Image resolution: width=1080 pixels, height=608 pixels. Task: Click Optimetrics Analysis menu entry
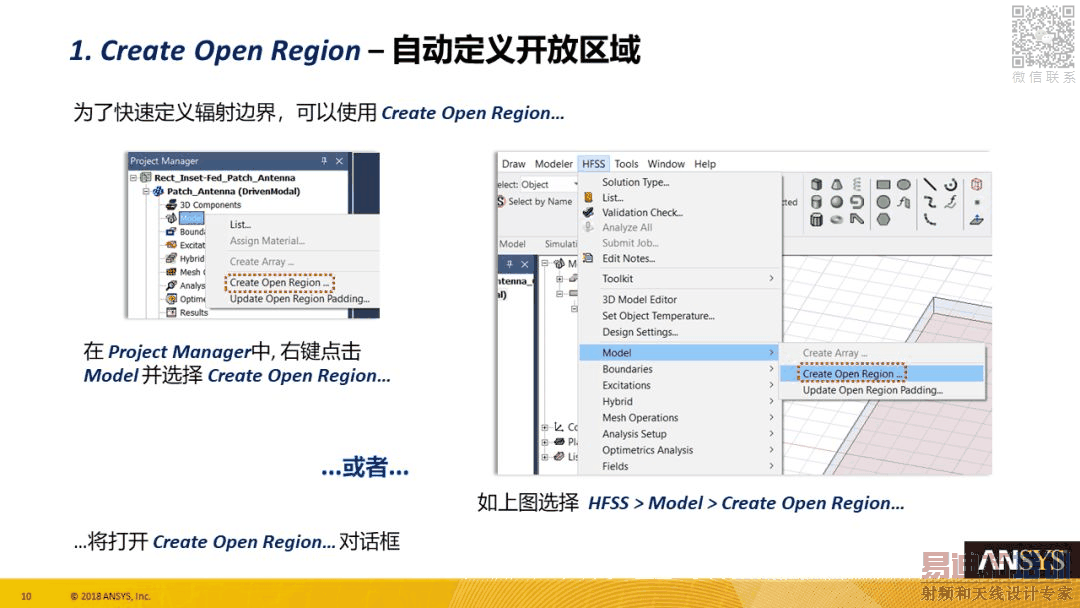pos(647,450)
